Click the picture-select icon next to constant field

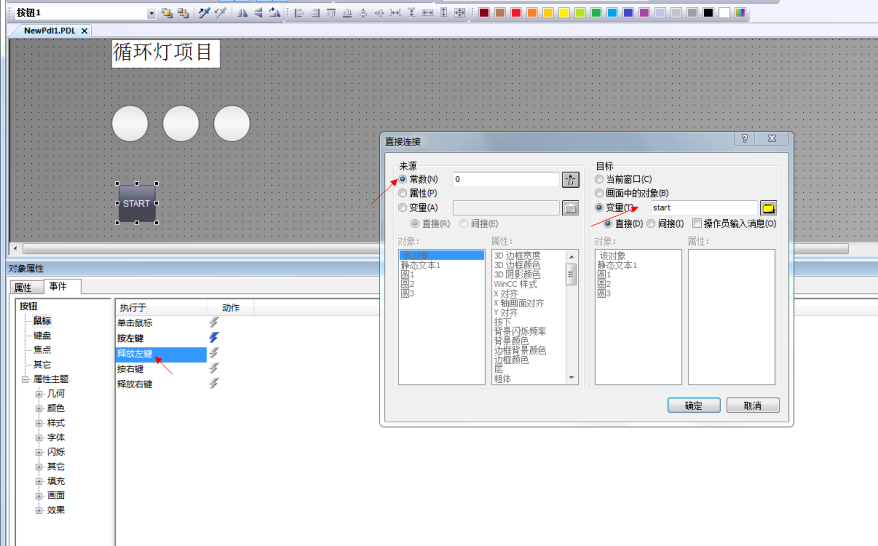[x=570, y=180]
